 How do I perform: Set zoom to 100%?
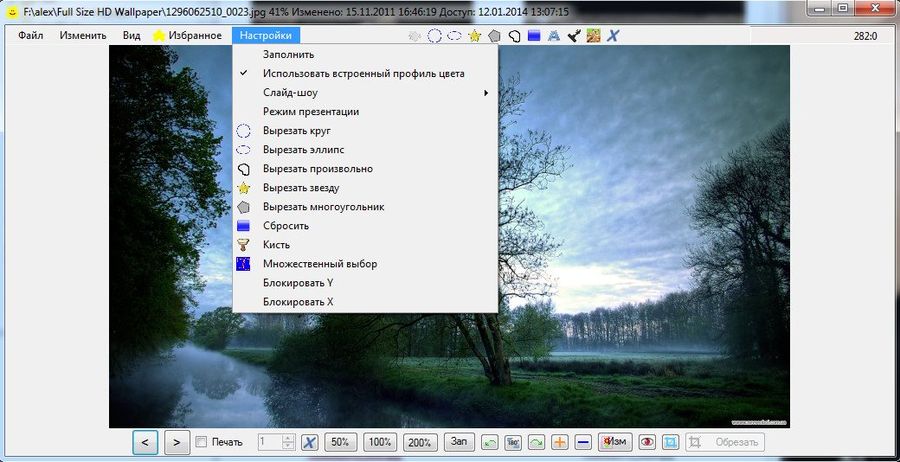[x=380, y=442]
